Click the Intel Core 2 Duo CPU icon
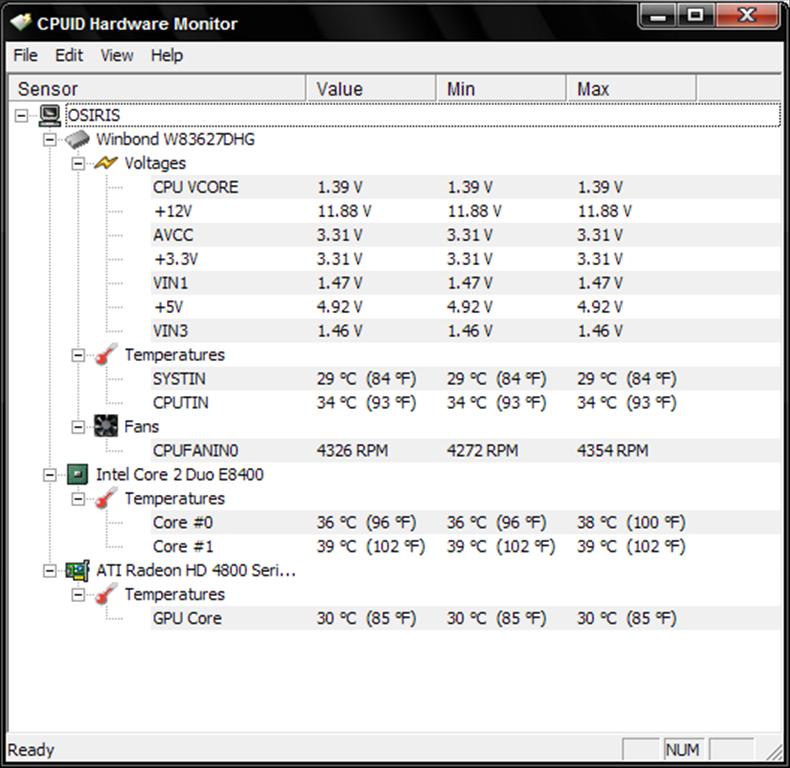The image size is (790, 768). (78, 474)
